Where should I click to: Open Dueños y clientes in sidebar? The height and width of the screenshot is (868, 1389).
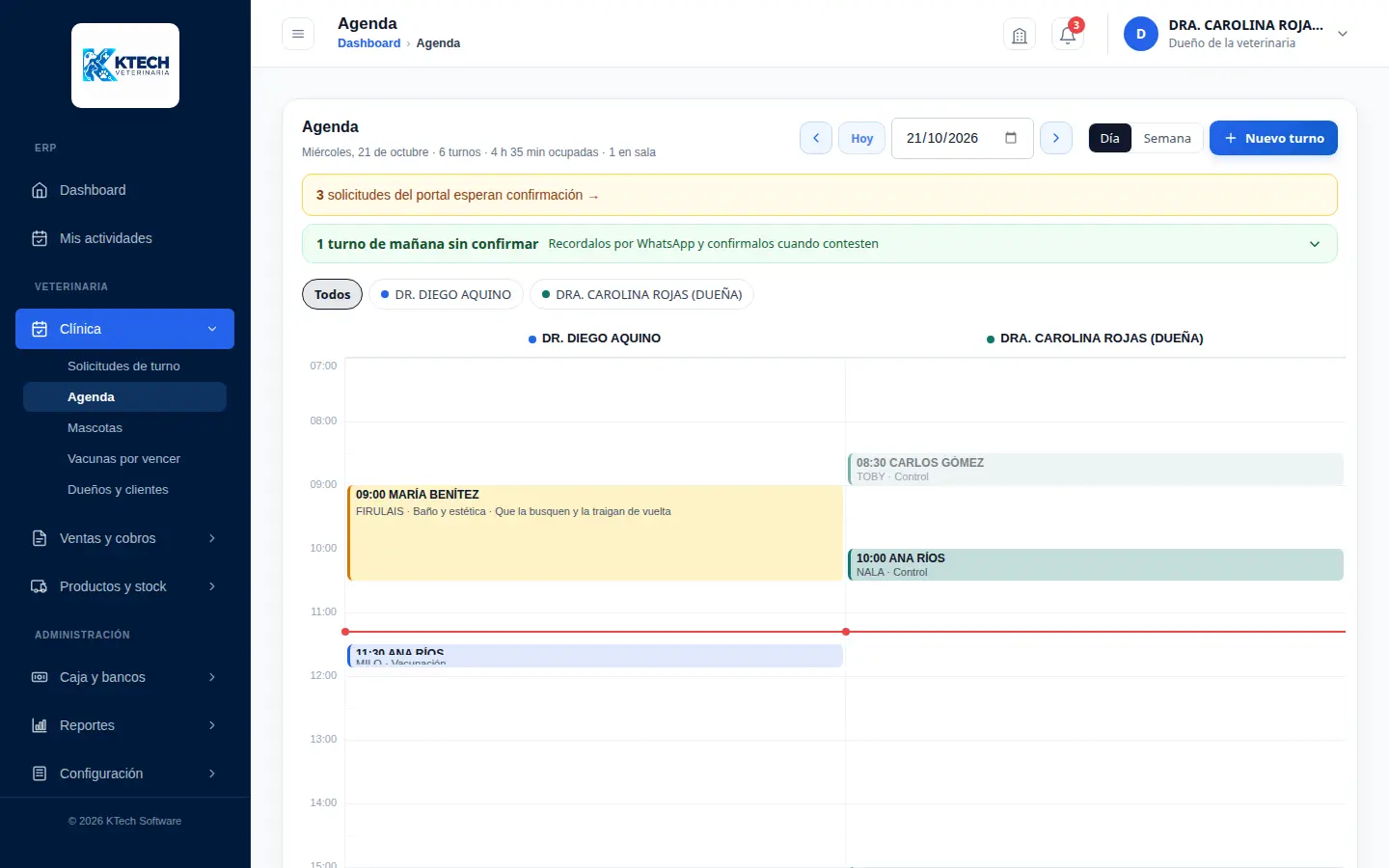(124, 490)
